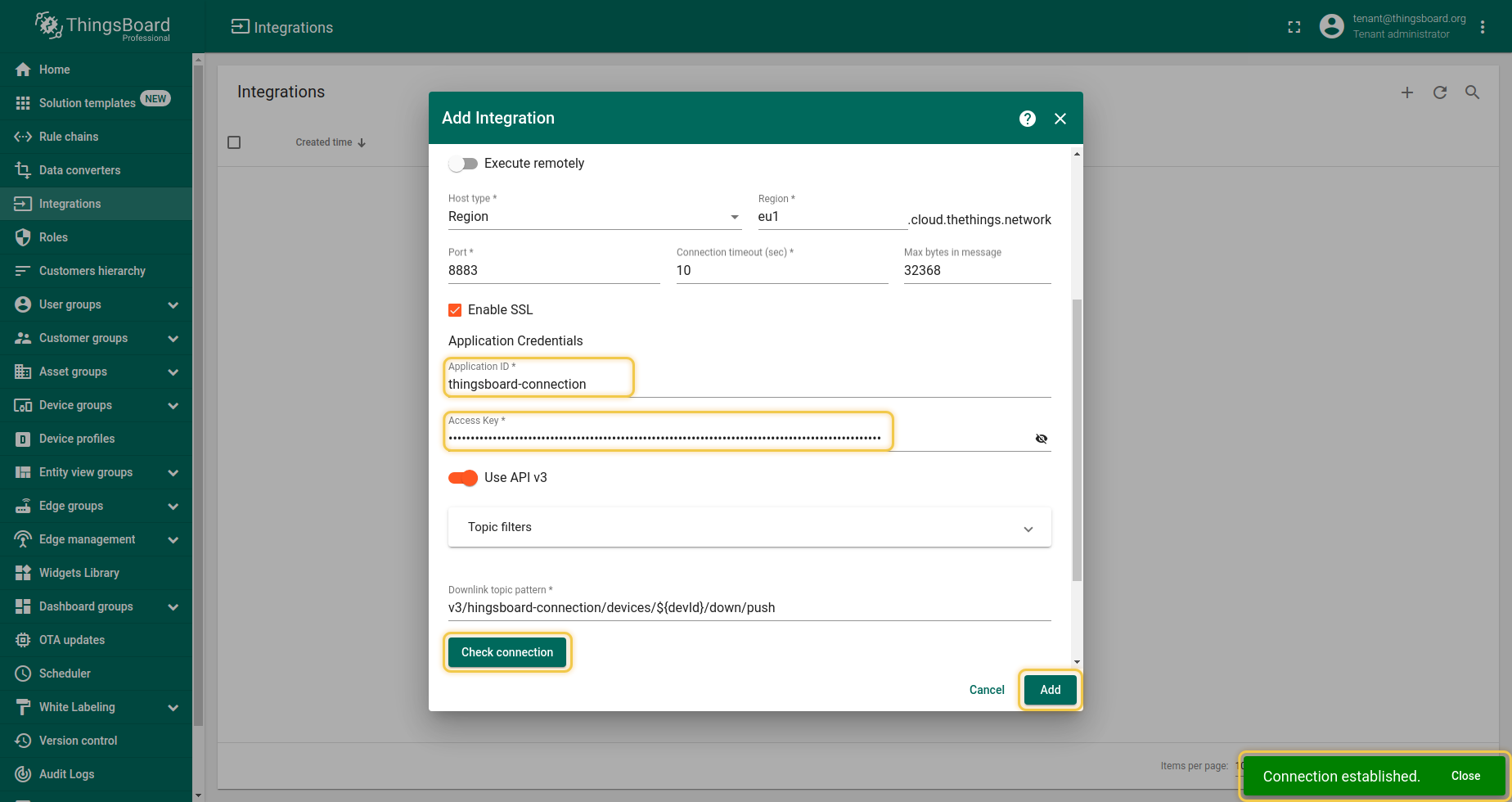Click the add integration plus icon

pyautogui.click(x=1407, y=92)
